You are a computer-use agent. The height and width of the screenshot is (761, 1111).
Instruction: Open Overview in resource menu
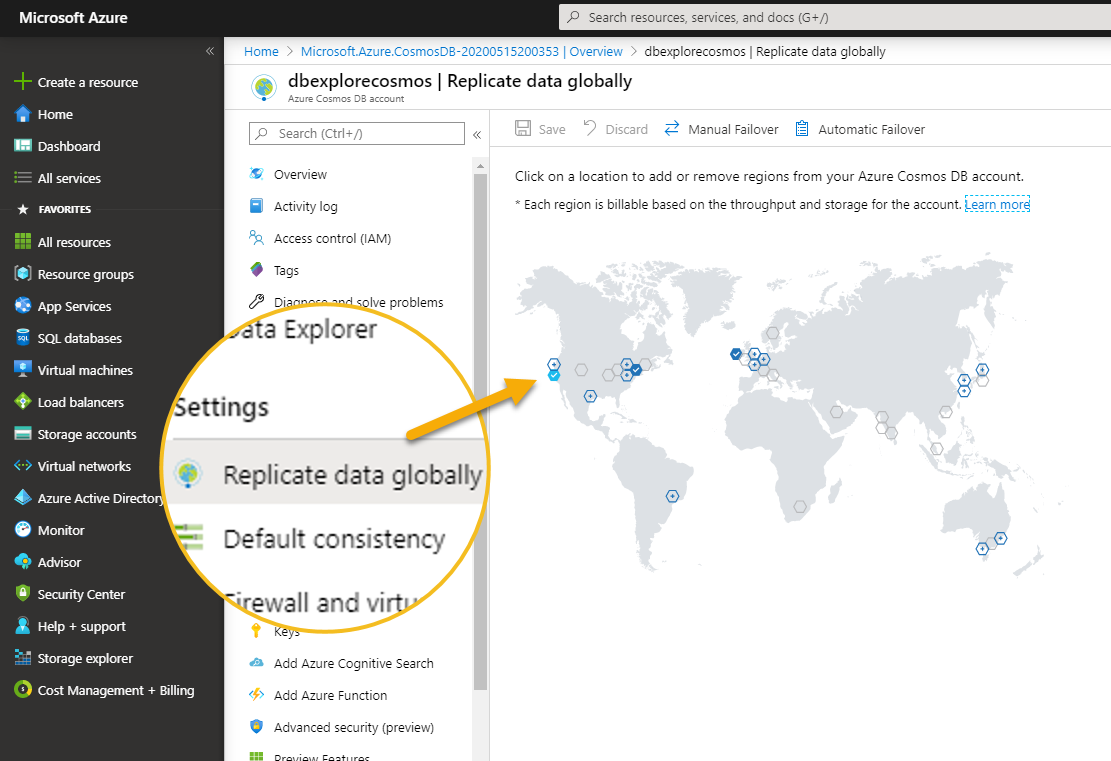coord(300,174)
